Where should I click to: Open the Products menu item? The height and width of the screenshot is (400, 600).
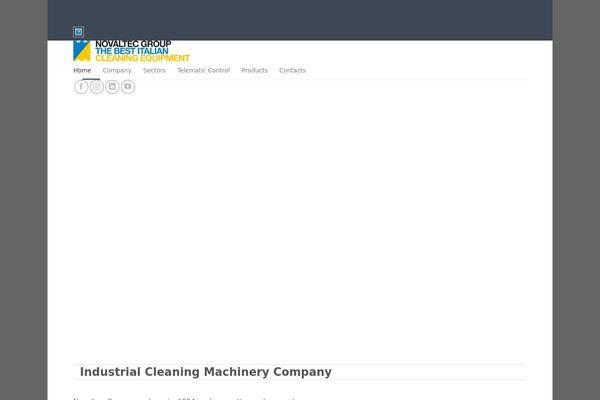point(254,70)
